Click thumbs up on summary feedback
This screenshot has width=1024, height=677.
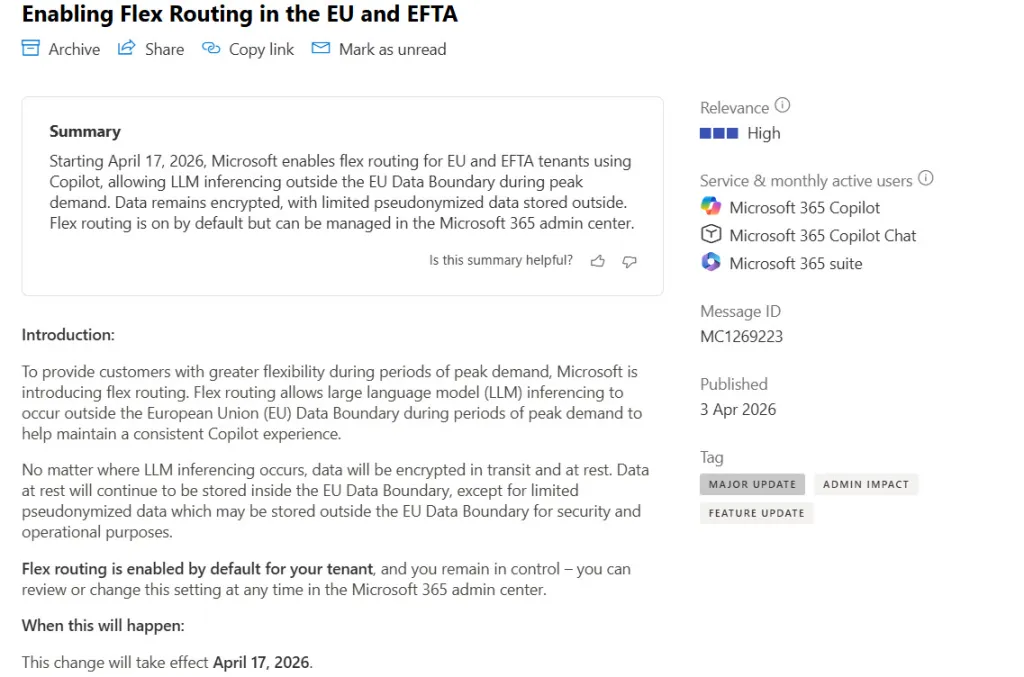click(598, 261)
